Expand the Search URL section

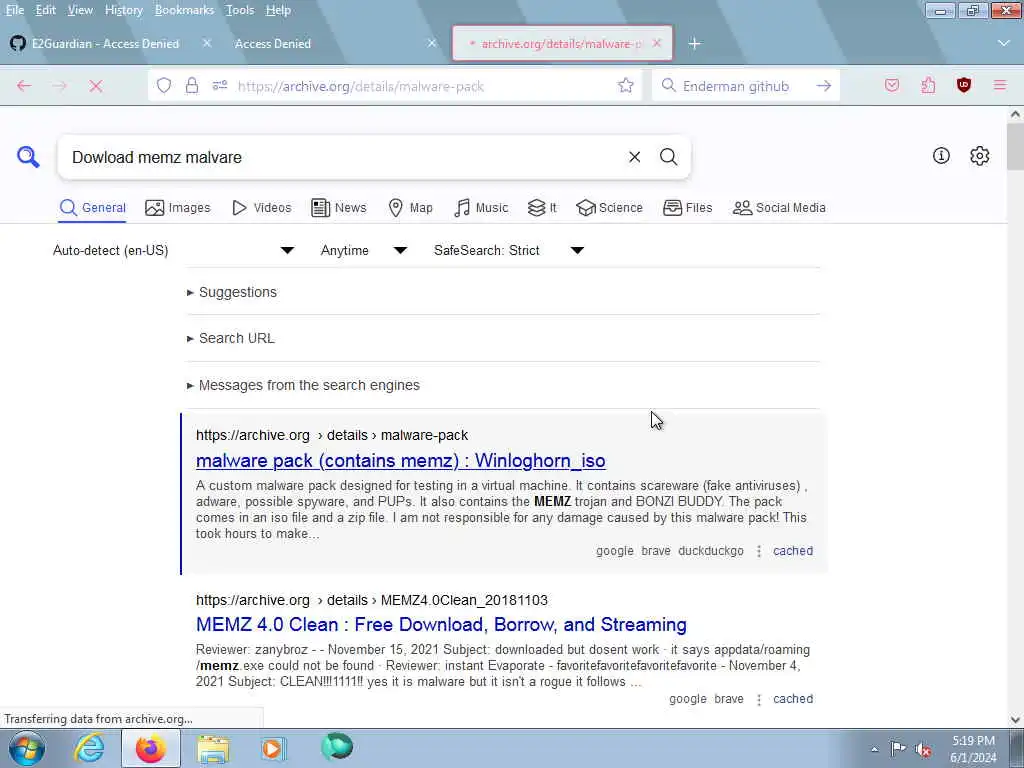pos(231,338)
